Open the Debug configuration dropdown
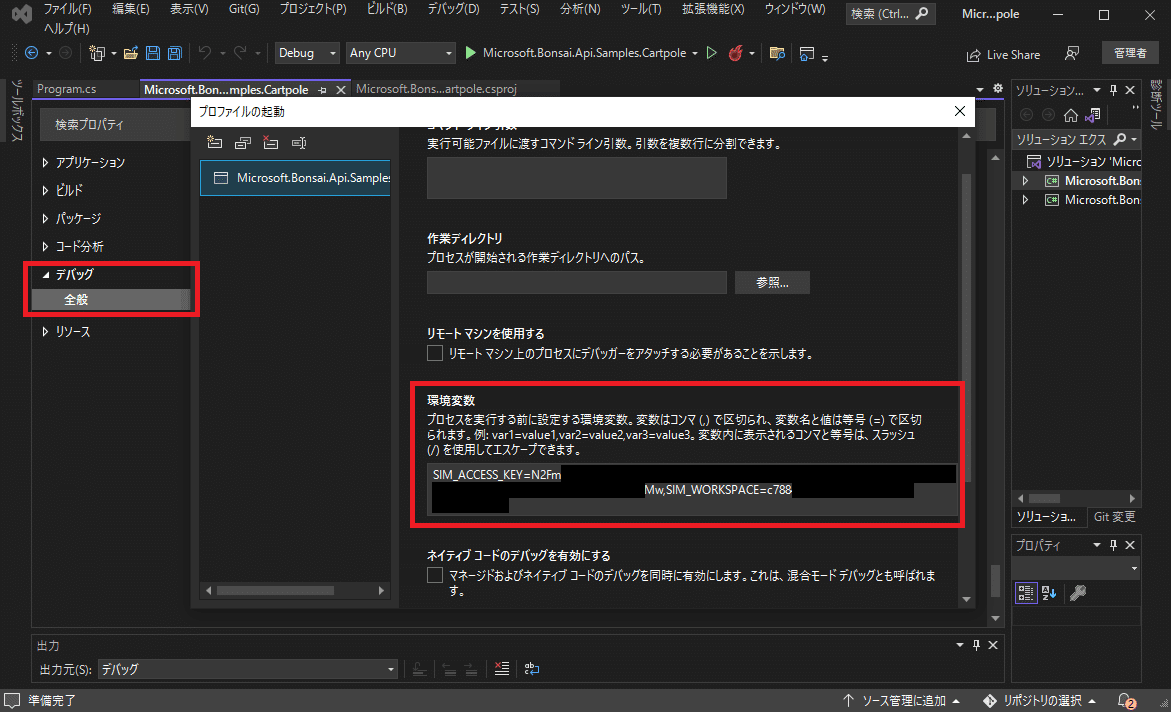 306,53
